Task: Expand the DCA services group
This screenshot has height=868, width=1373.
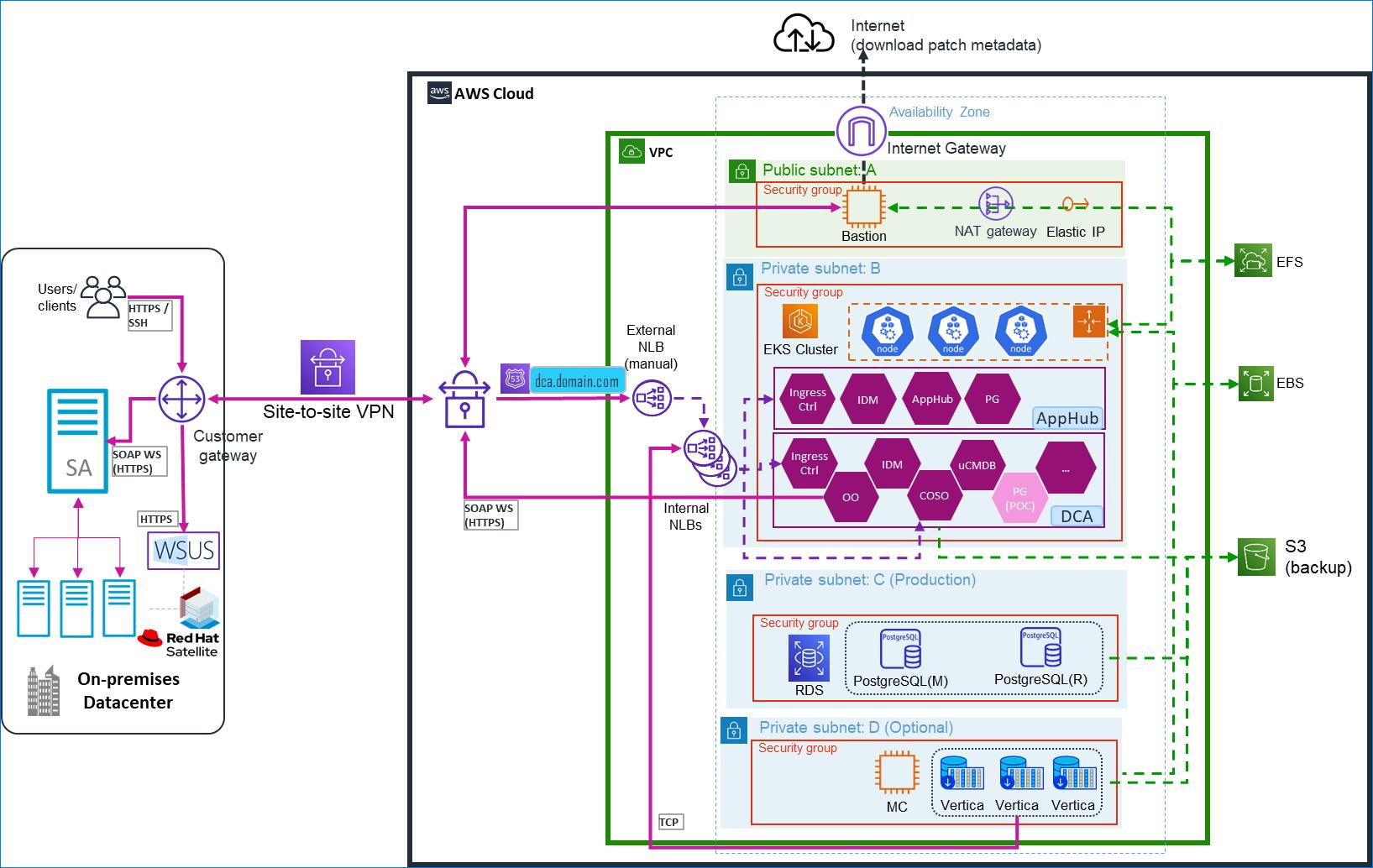Action: pyautogui.click(x=1076, y=516)
